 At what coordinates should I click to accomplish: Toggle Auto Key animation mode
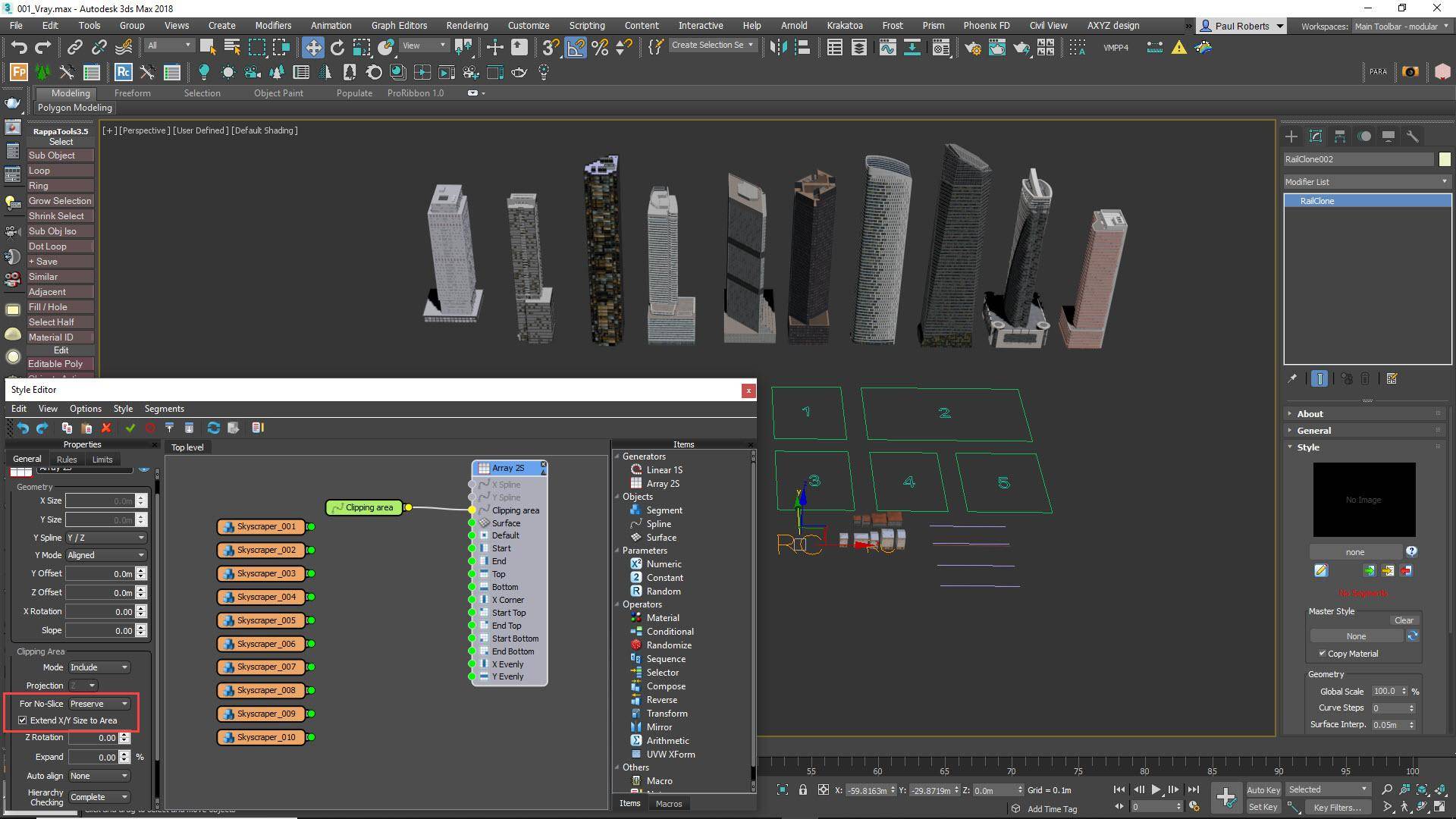point(1263,789)
